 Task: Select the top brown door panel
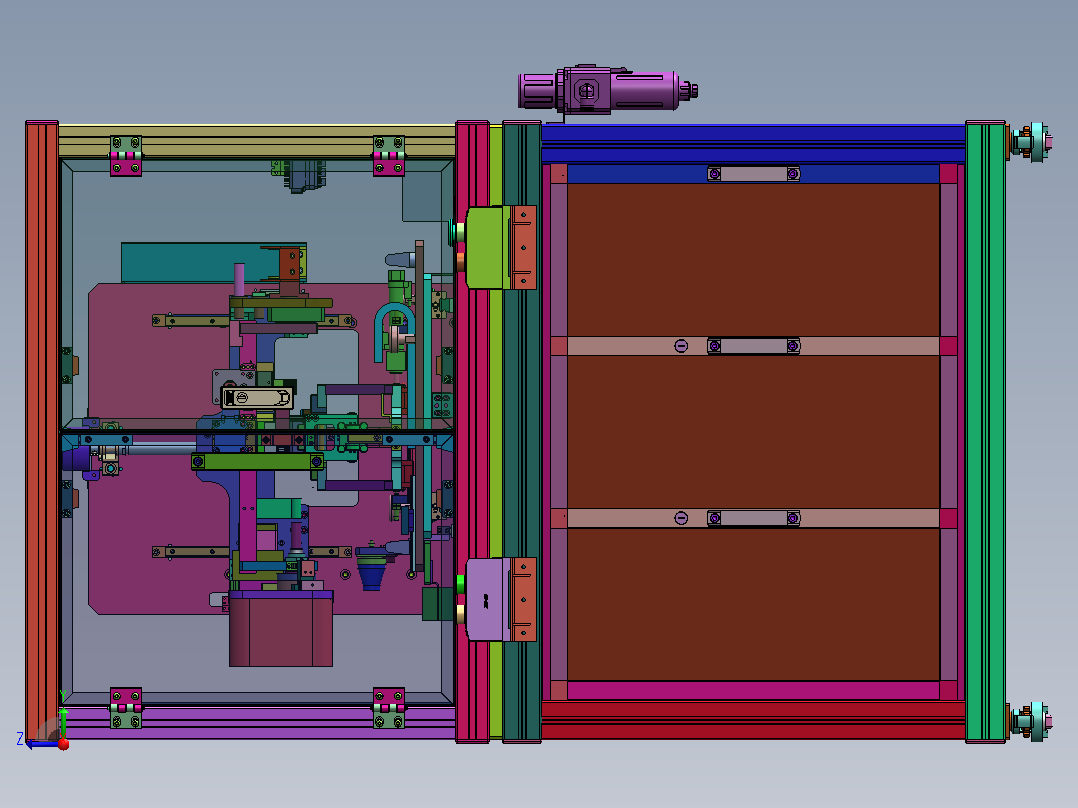coord(753,260)
